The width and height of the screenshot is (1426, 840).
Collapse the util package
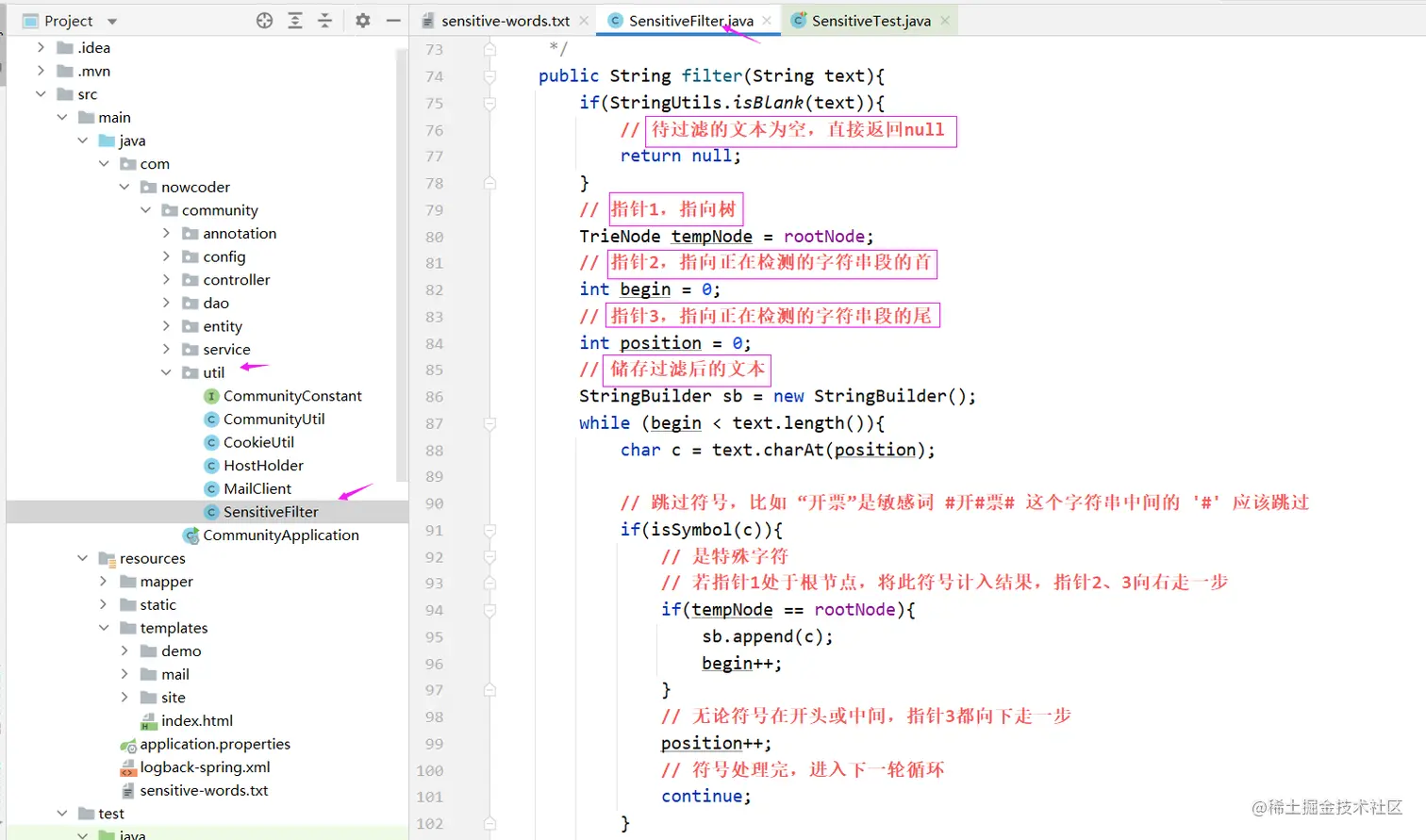pos(166,372)
